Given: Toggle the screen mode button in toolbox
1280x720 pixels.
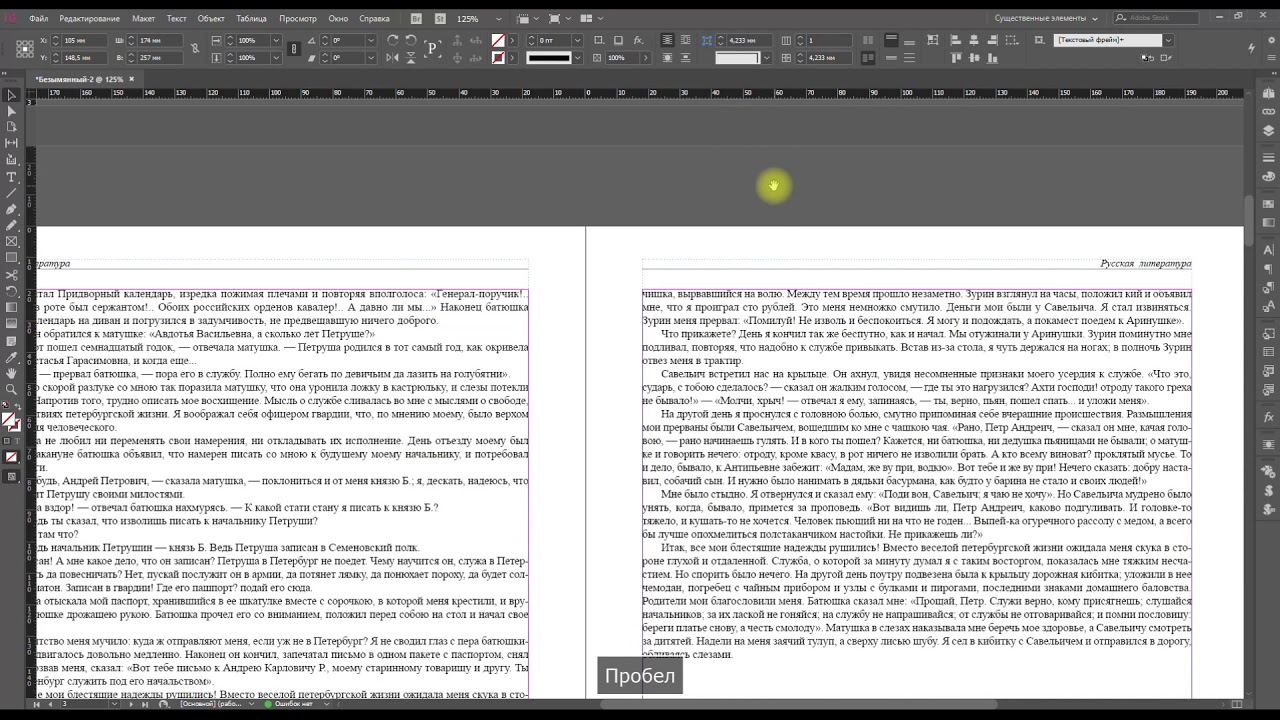Looking at the screenshot, I should coord(12,477).
